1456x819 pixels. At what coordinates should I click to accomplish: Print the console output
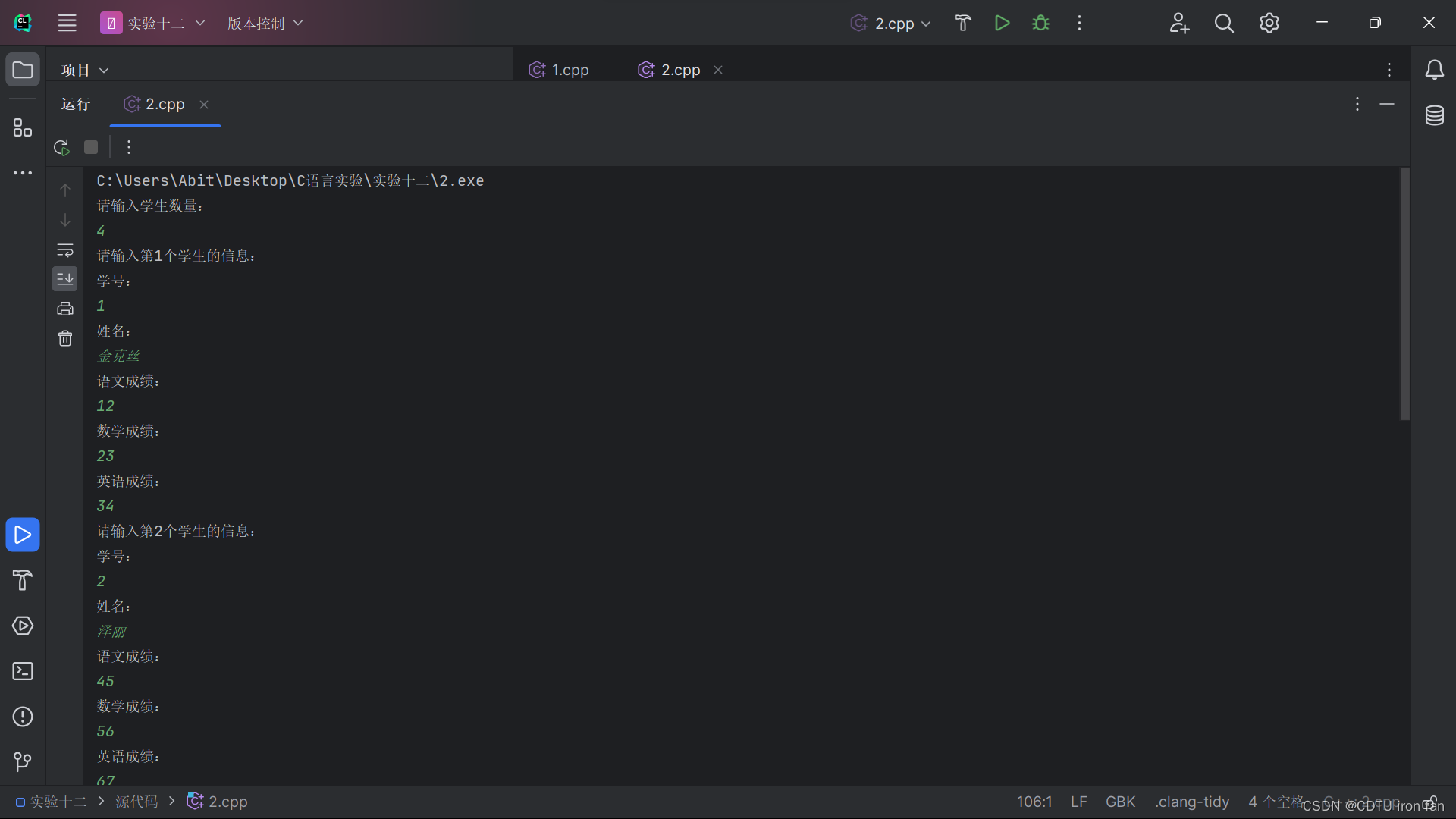pyautogui.click(x=65, y=309)
